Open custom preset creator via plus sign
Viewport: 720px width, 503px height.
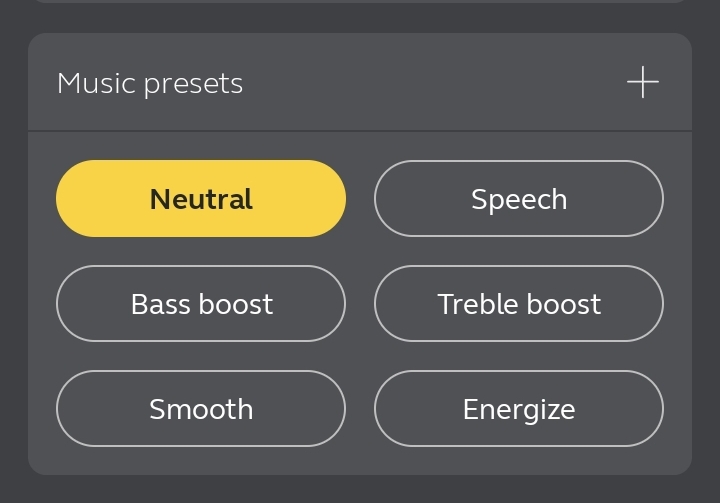click(x=643, y=82)
